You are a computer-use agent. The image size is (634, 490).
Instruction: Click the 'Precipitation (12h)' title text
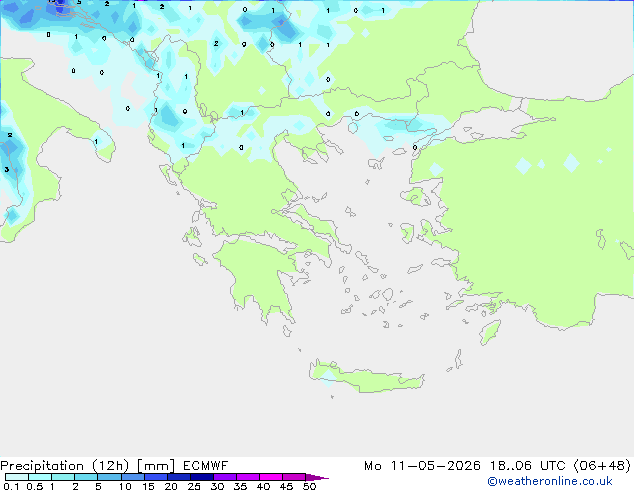pos(65,466)
